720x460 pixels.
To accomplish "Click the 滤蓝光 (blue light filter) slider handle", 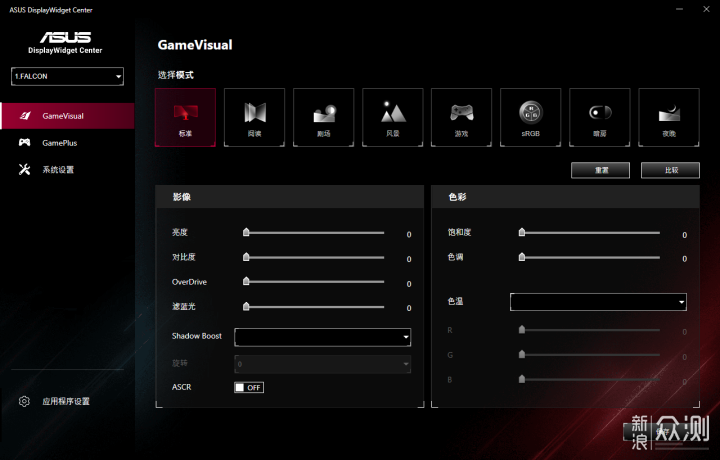I will pos(246,306).
